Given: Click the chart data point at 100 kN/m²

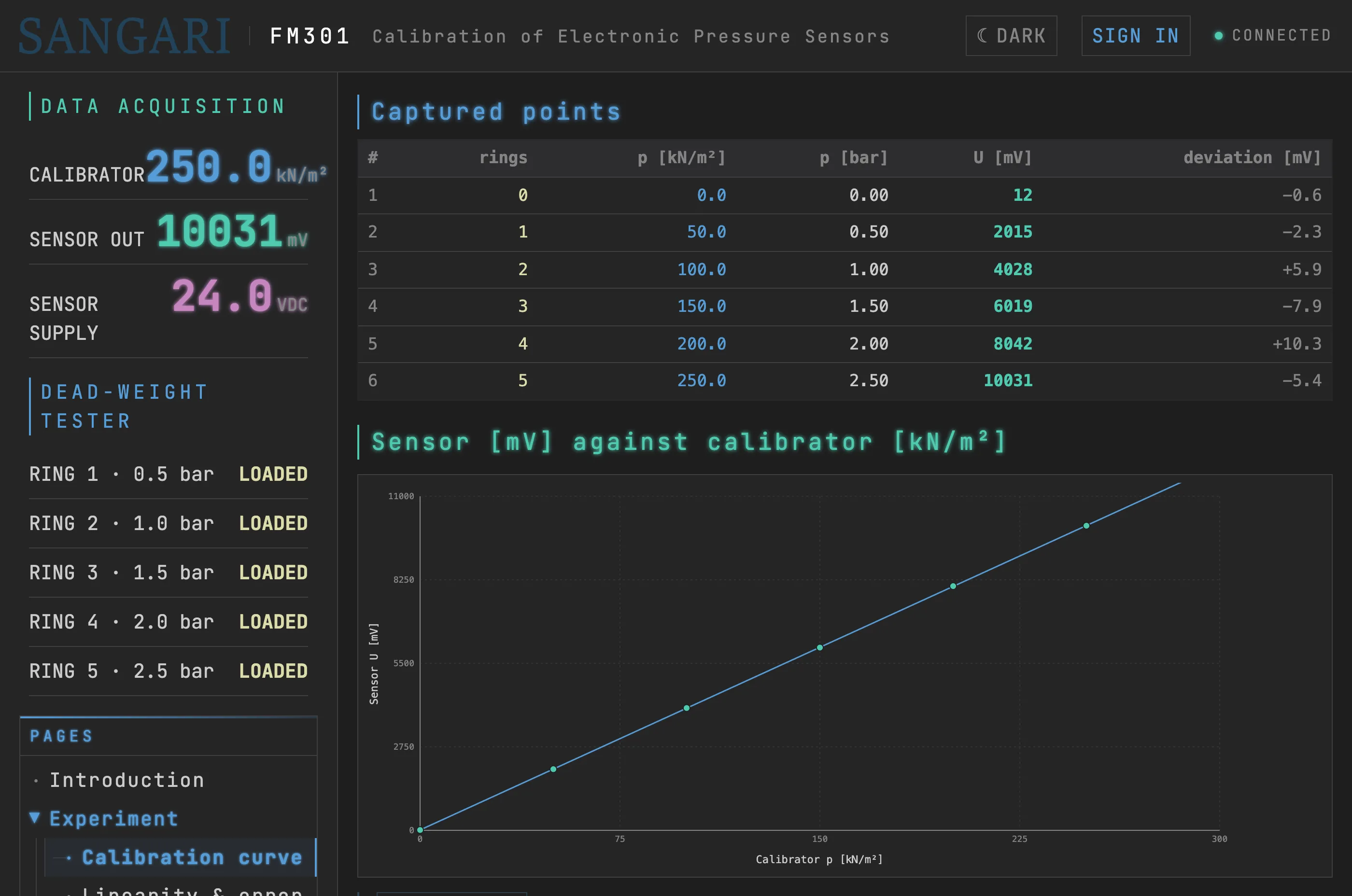Looking at the screenshot, I should [x=687, y=708].
